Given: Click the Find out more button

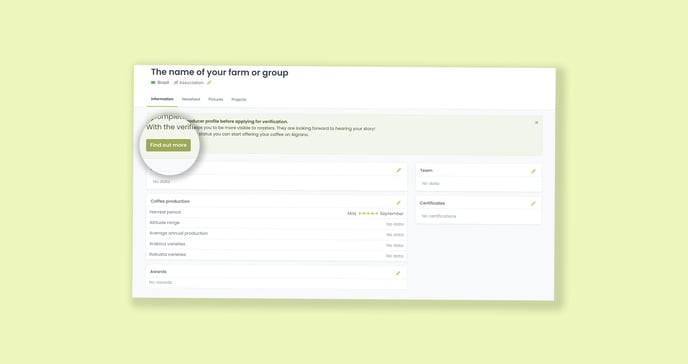Looking at the screenshot, I should pyautogui.click(x=168, y=145).
